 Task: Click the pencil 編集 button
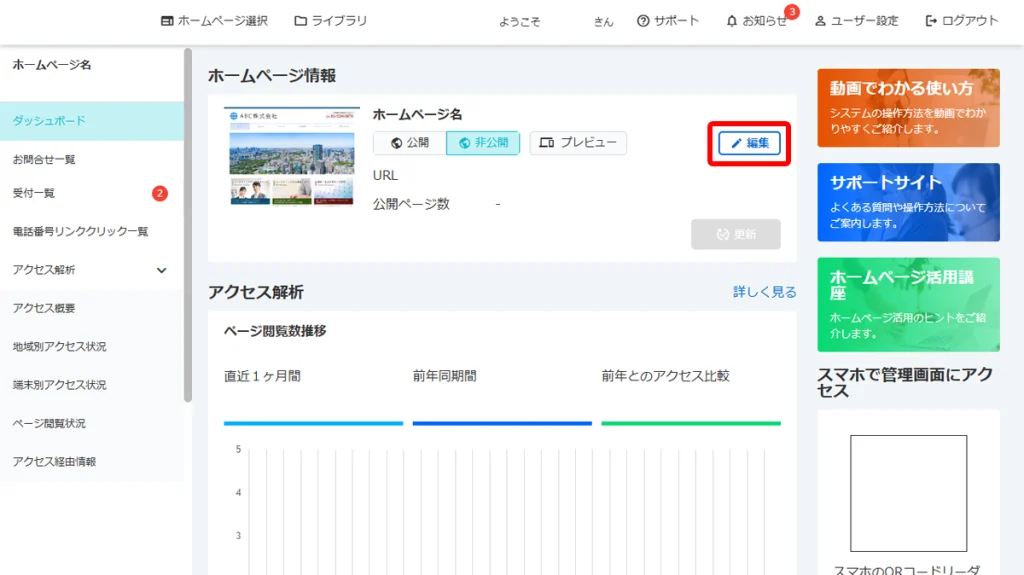pyautogui.click(x=749, y=143)
